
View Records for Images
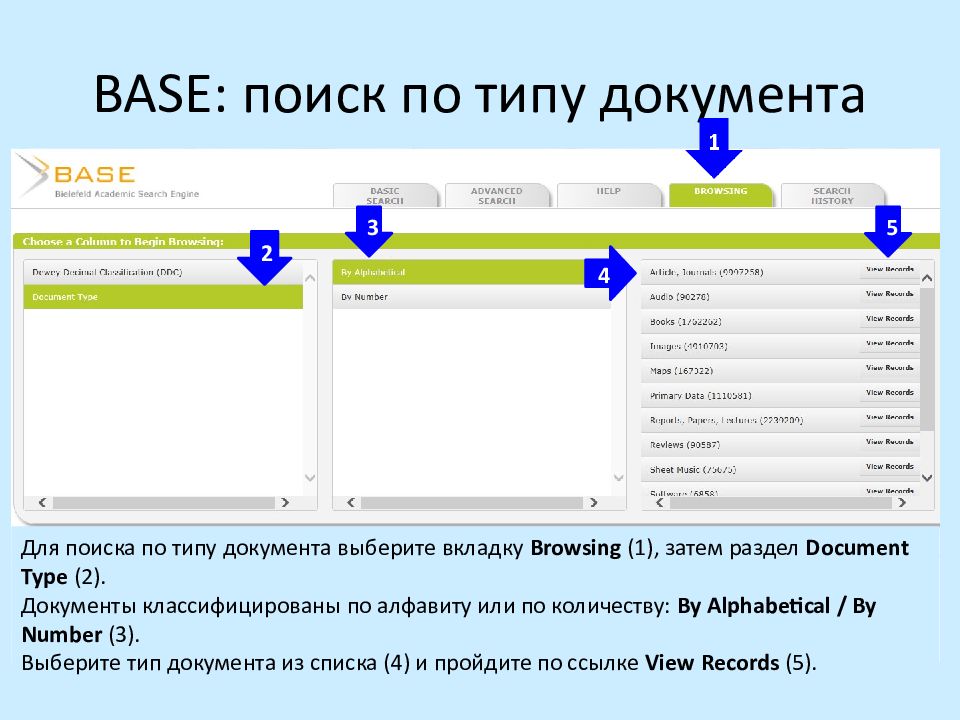pyautogui.click(x=890, y=343)
